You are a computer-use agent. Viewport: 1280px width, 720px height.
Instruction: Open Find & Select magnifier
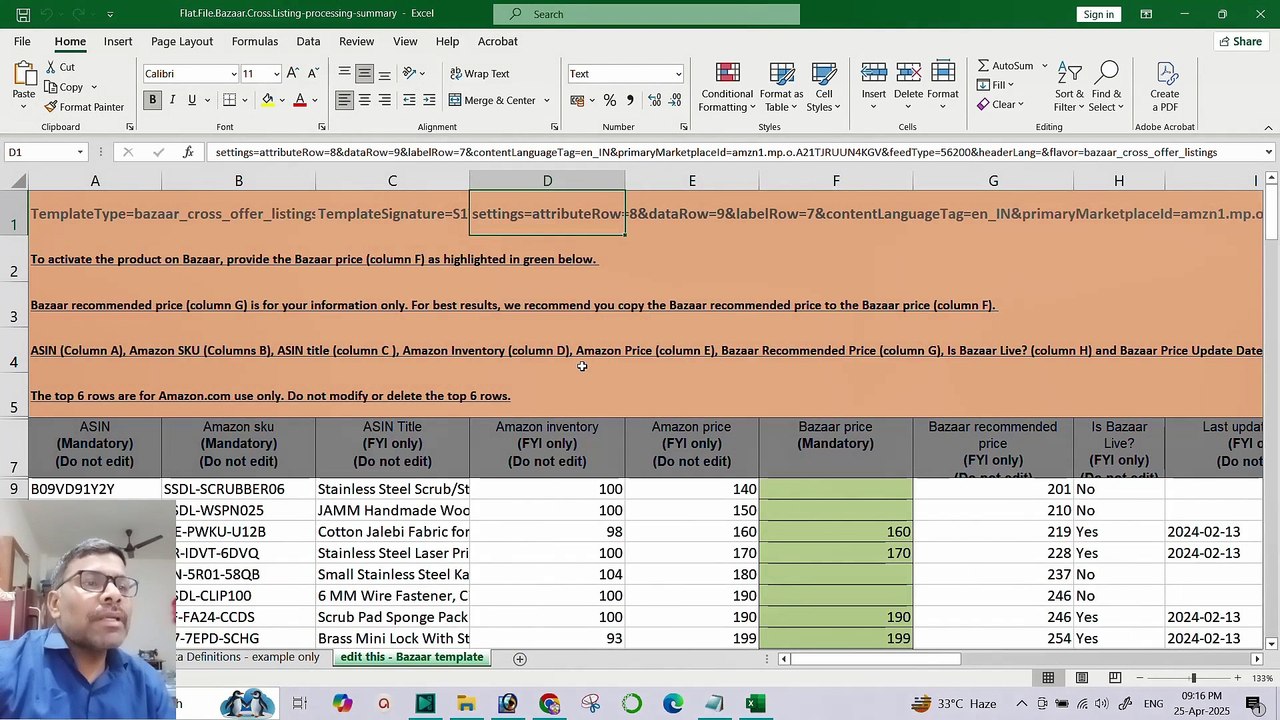click(x=1106, y=87)
